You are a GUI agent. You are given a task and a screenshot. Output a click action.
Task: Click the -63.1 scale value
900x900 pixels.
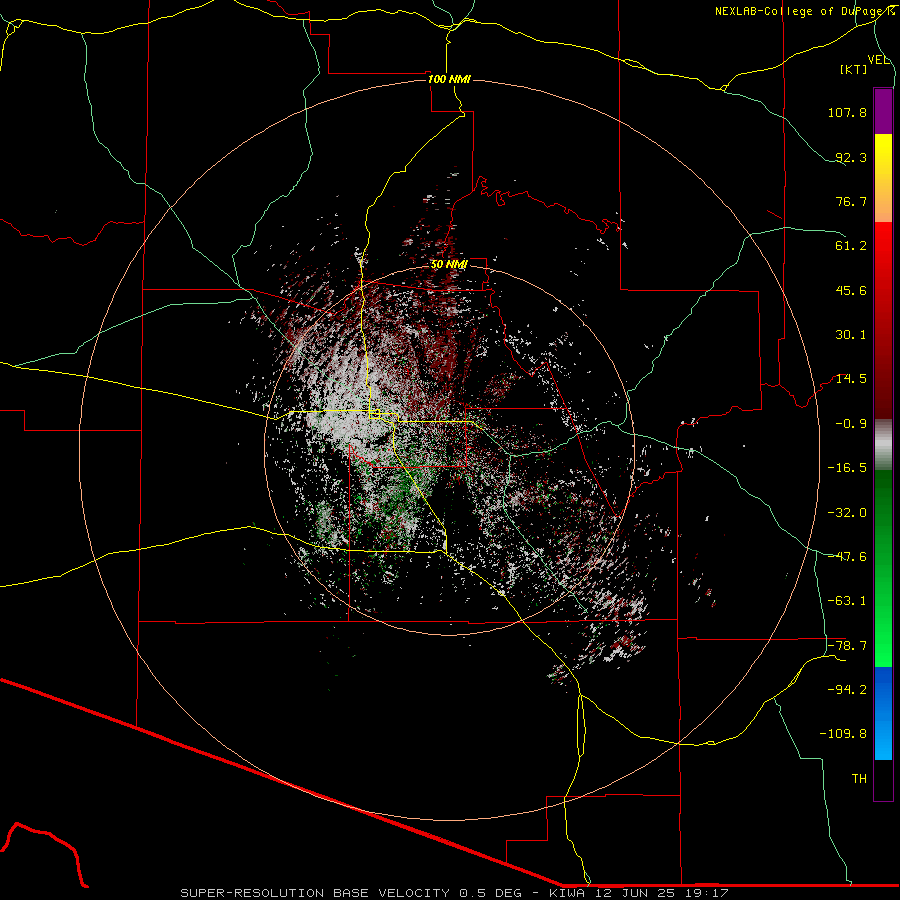(847, 601)
